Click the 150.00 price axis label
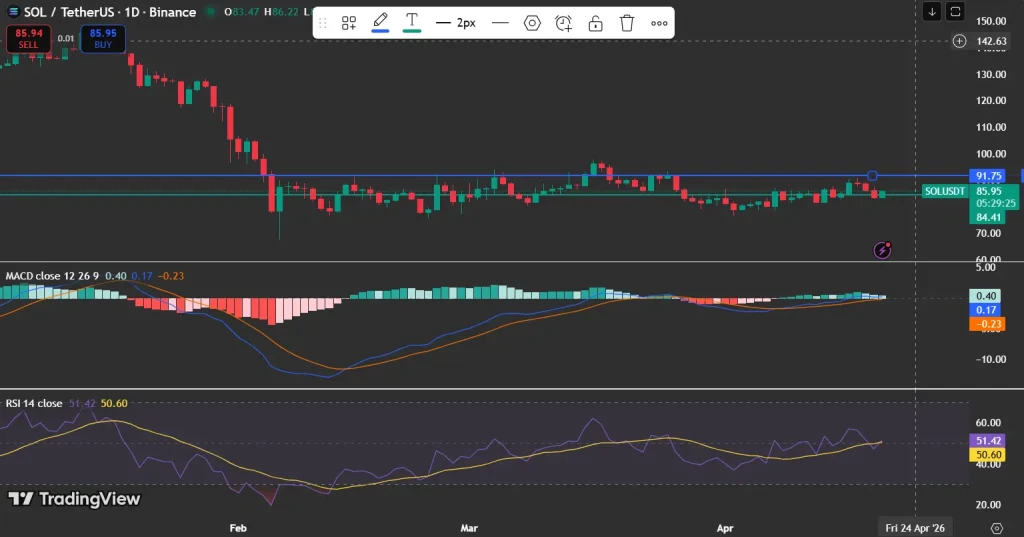 [991, 21]
